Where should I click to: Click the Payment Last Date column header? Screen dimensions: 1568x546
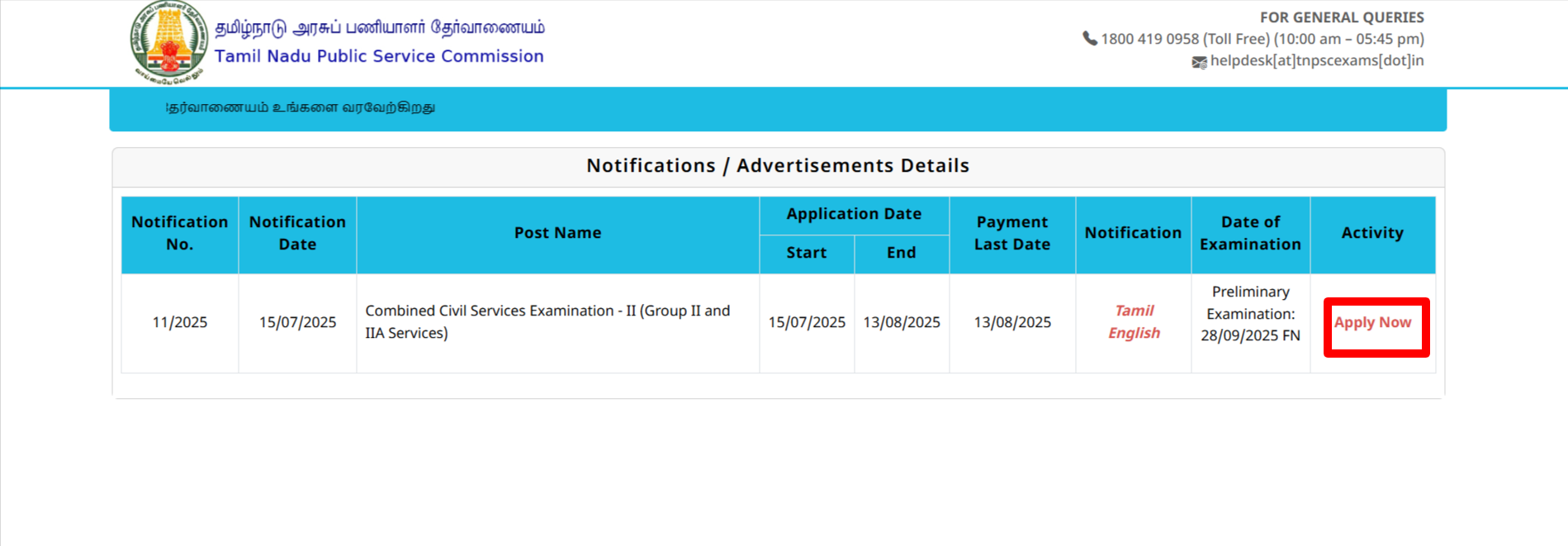1011,234
